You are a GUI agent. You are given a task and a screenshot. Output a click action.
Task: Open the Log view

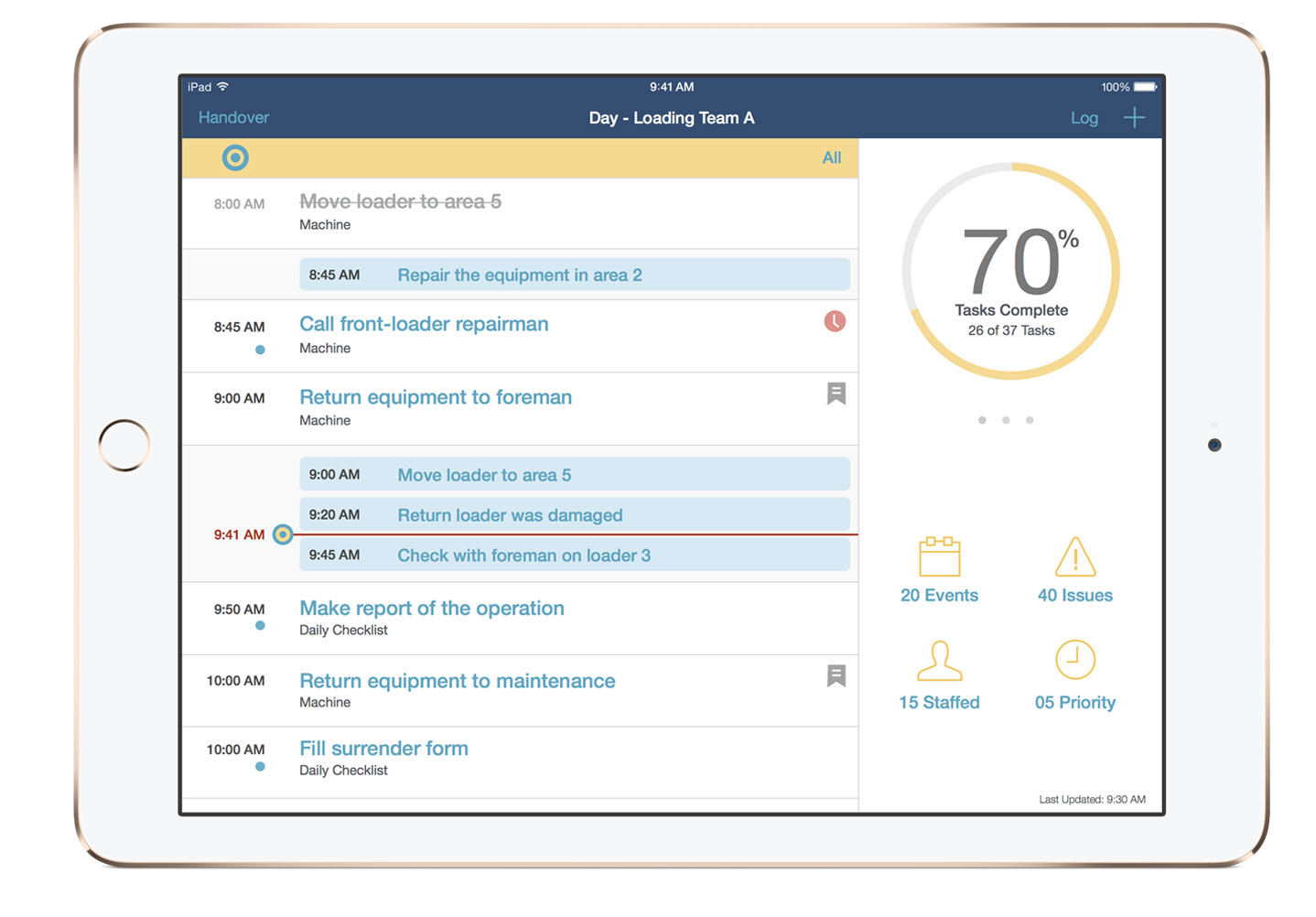point(1084,117)
